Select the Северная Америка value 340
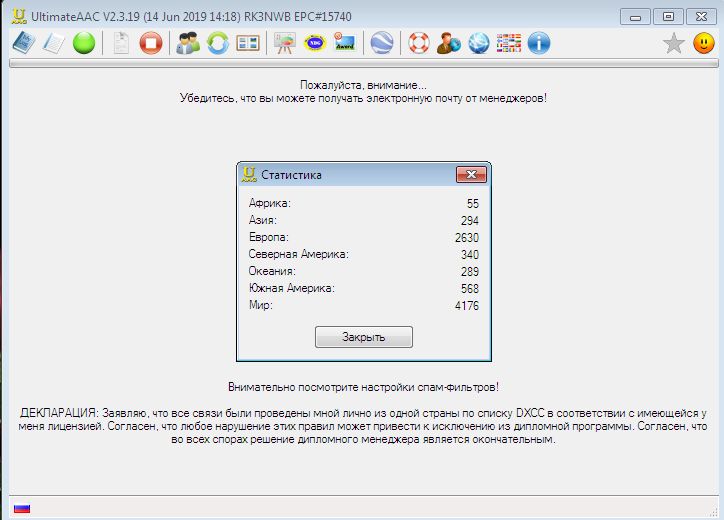The height and width of the screenshot is (520, 724). coord(470,254)
